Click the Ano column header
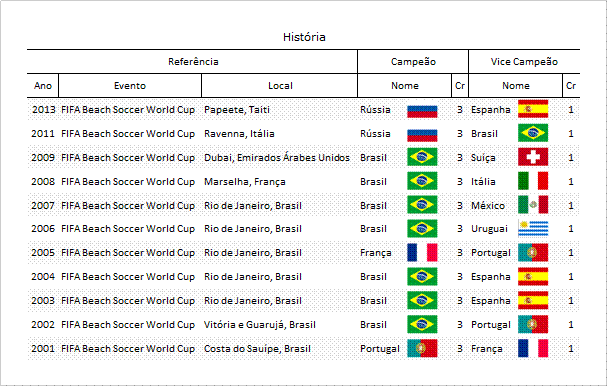The image size is (608, 387). [x=43, y=86]
